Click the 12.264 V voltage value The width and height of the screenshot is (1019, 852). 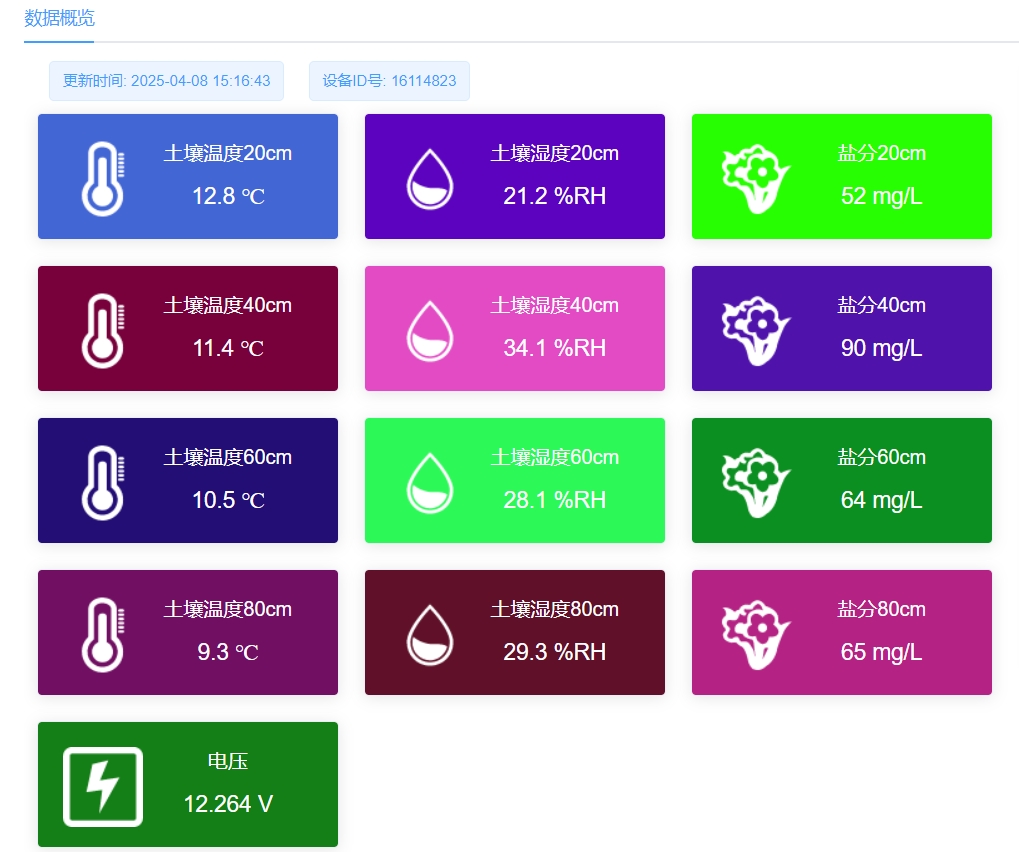click(228, 804)
